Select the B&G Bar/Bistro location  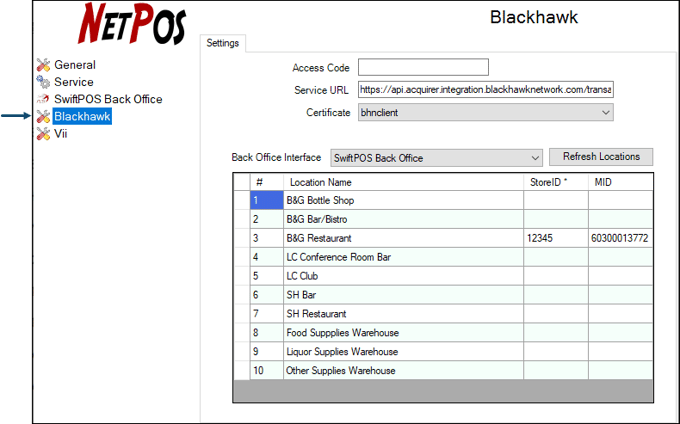click(403, 219)
